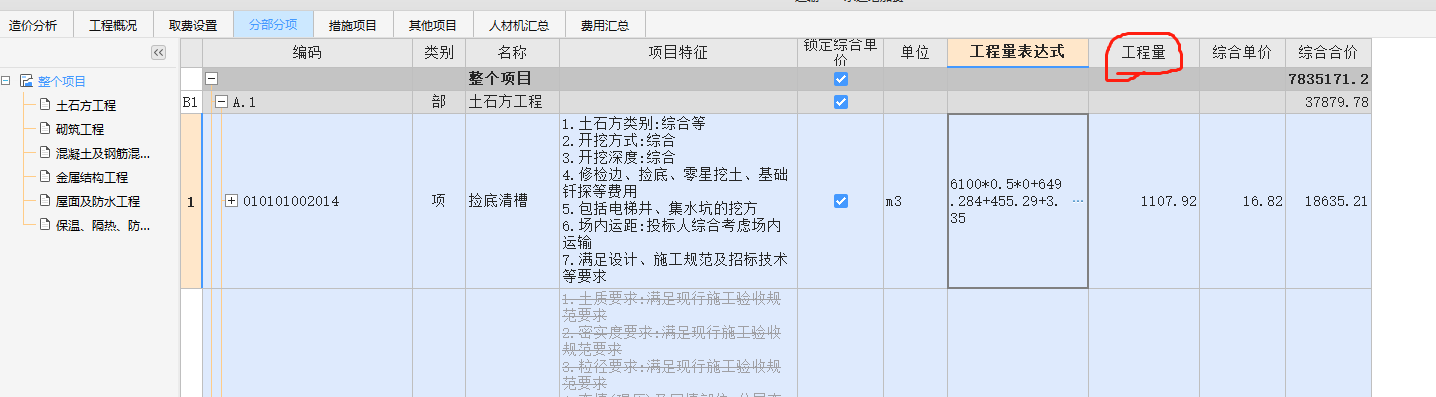The width and height of the screenshot is (1436, 397).
Task: Toggle 锁定综合单价 checkbox for 整个项目 row
Action: tap(841, 78)
